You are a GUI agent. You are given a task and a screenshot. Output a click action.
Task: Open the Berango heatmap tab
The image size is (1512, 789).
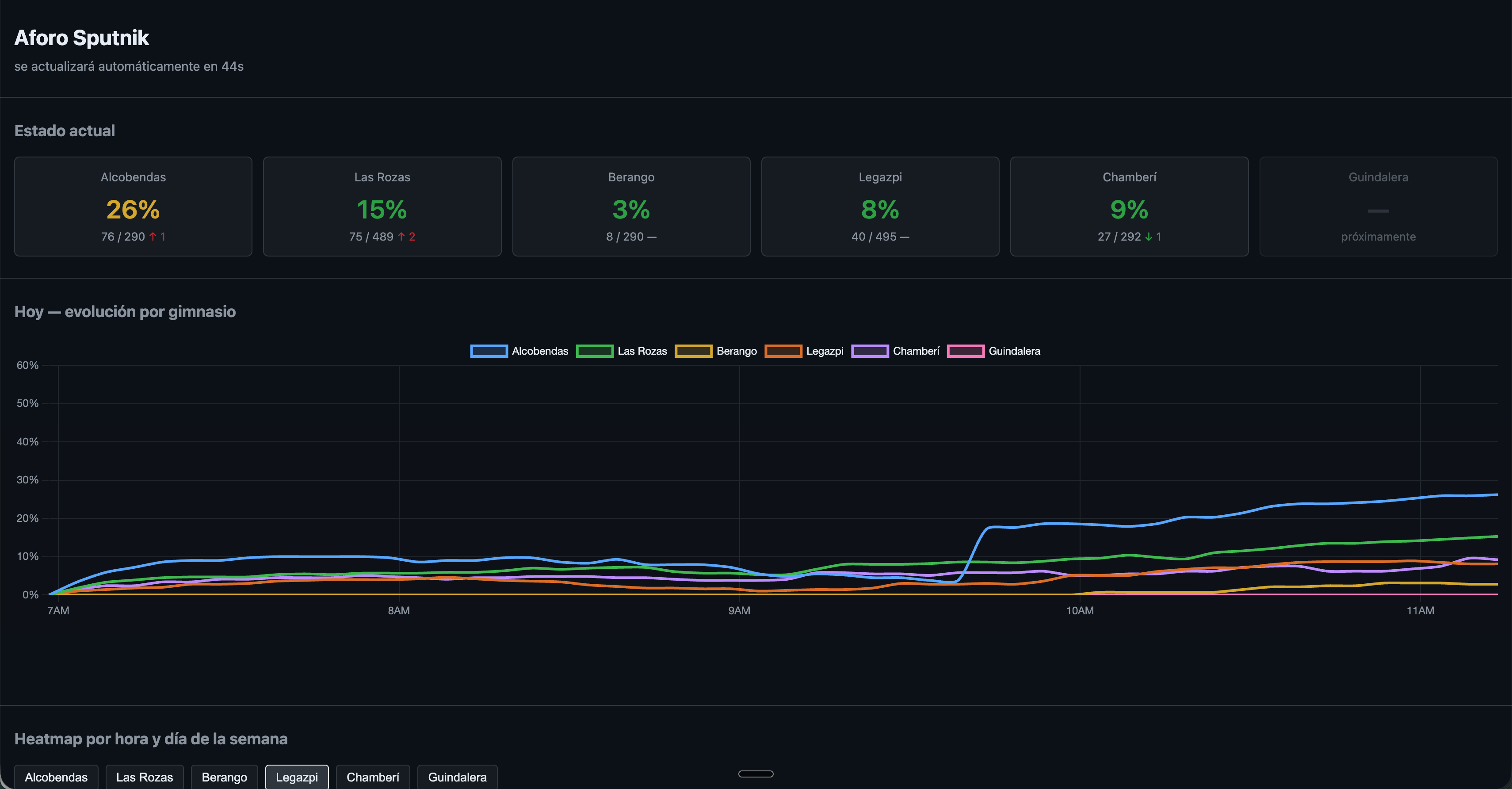pyautogui.click(x=224, y=777)
